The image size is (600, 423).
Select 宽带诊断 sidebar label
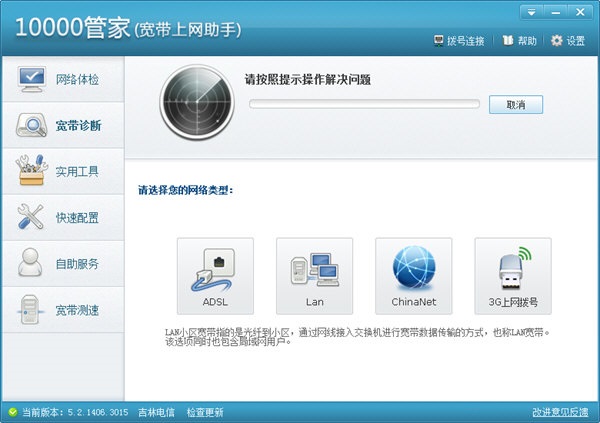78,126
